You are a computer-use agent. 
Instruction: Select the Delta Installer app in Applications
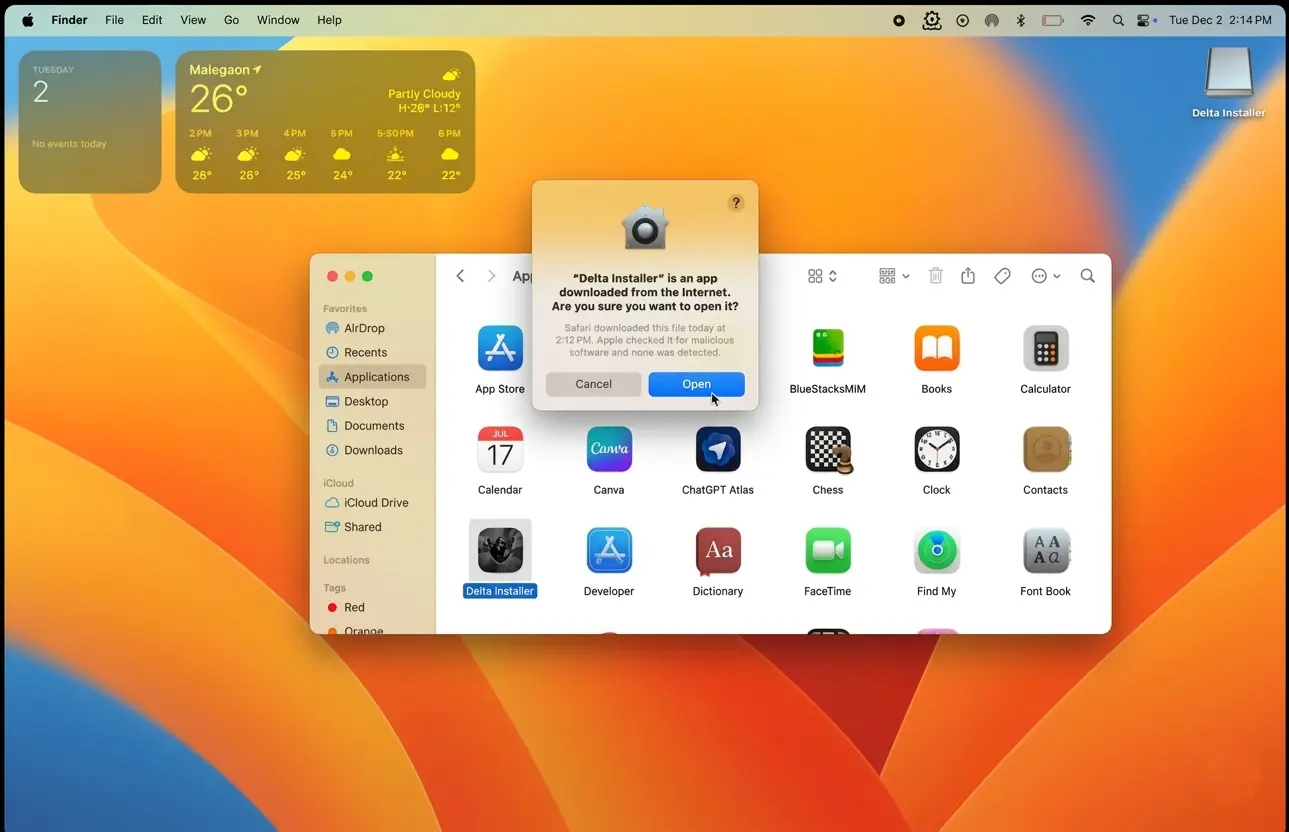[500, 551]
